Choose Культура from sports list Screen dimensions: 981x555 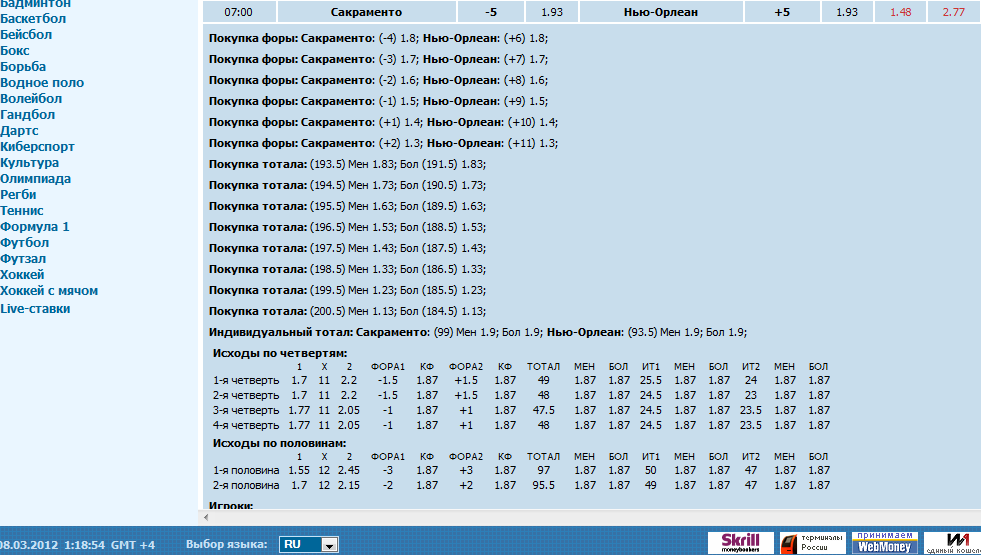(29, 163)
